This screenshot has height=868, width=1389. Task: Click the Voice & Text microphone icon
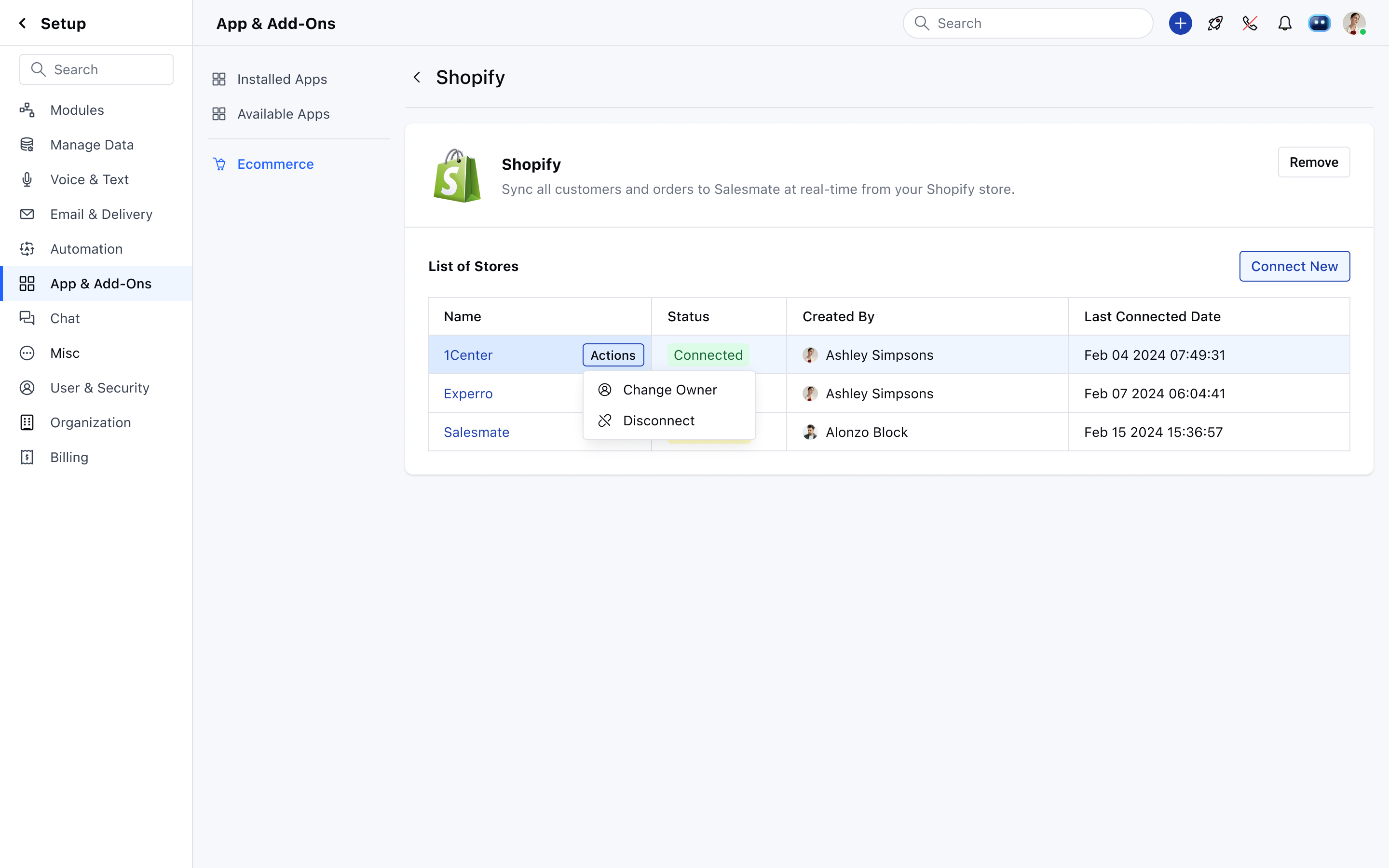point(27,179)
